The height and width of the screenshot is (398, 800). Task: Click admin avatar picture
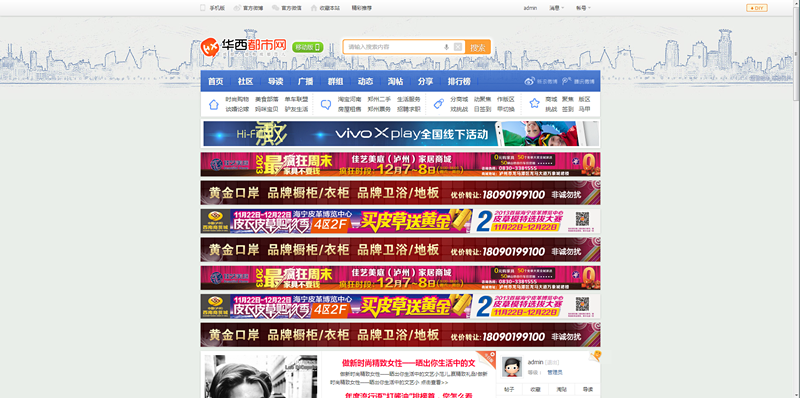pyautogui.click(x=512, y=367)
